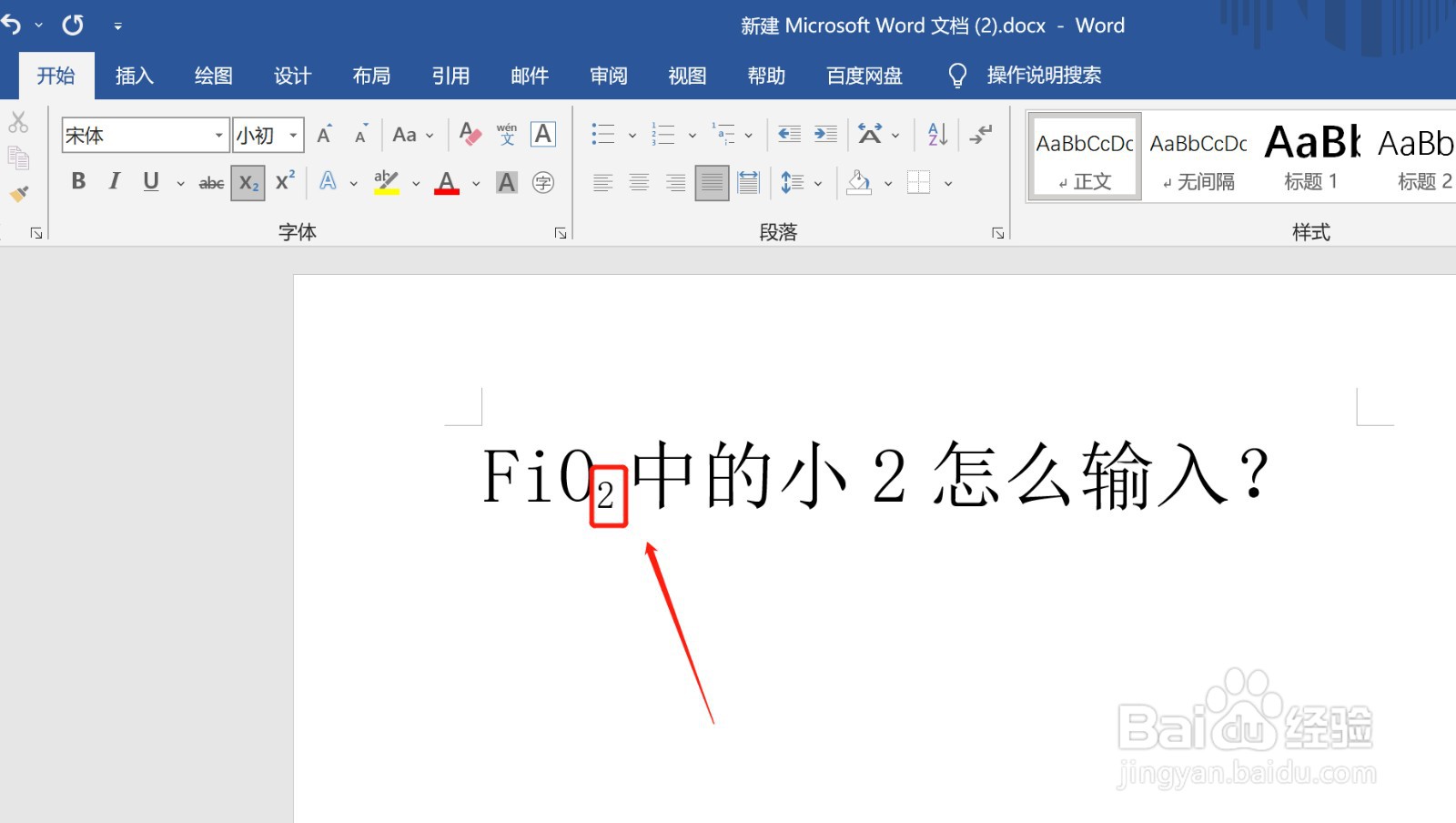Click the Increase Indent icon
Viewport: 1456px width, 823px height.
point(825,135)
